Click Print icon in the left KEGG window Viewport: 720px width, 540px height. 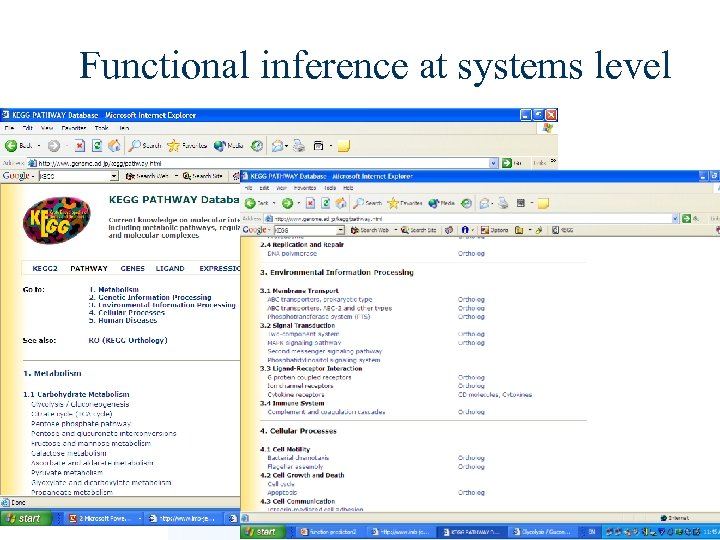tap(299, 146)
